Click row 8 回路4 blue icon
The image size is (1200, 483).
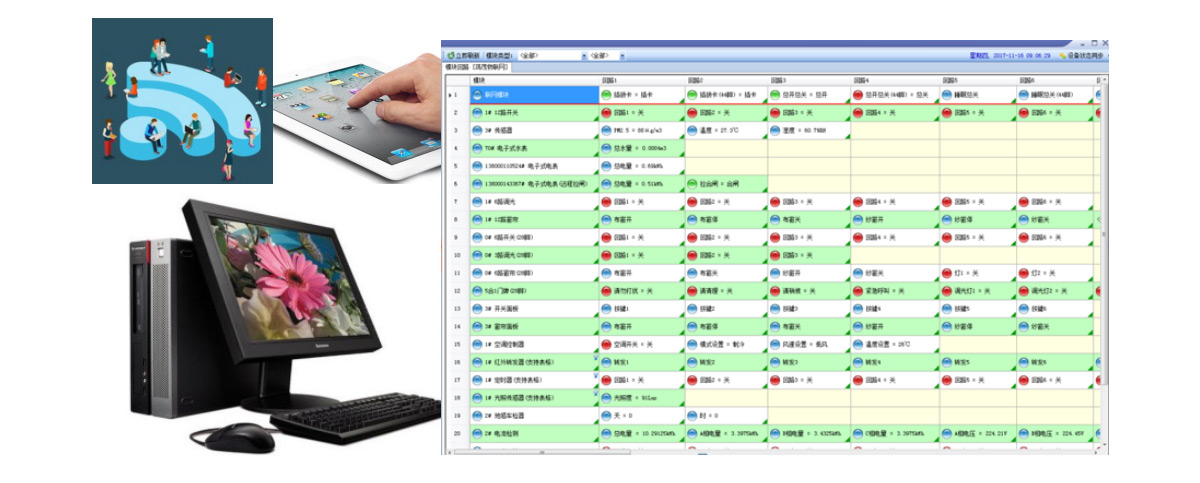(860, 219)
